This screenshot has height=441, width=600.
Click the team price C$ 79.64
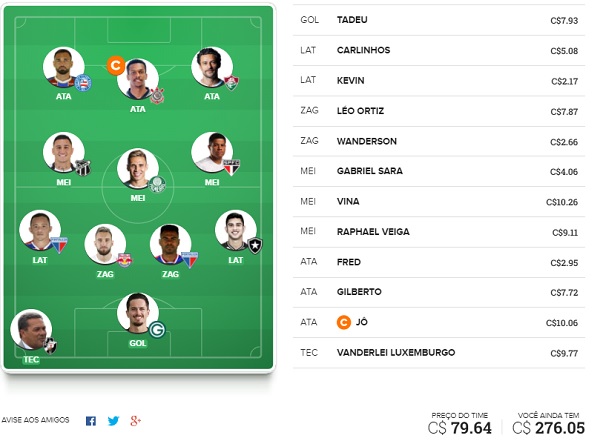point(460,428)
